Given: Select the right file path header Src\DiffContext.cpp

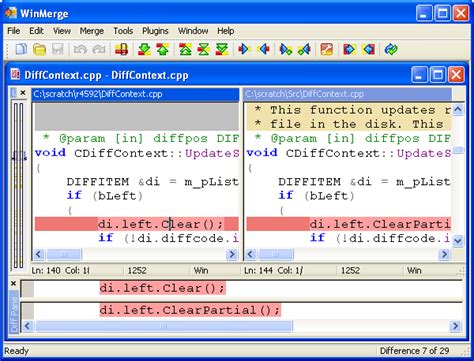Looking at the screenshot, I should [348, 94].
